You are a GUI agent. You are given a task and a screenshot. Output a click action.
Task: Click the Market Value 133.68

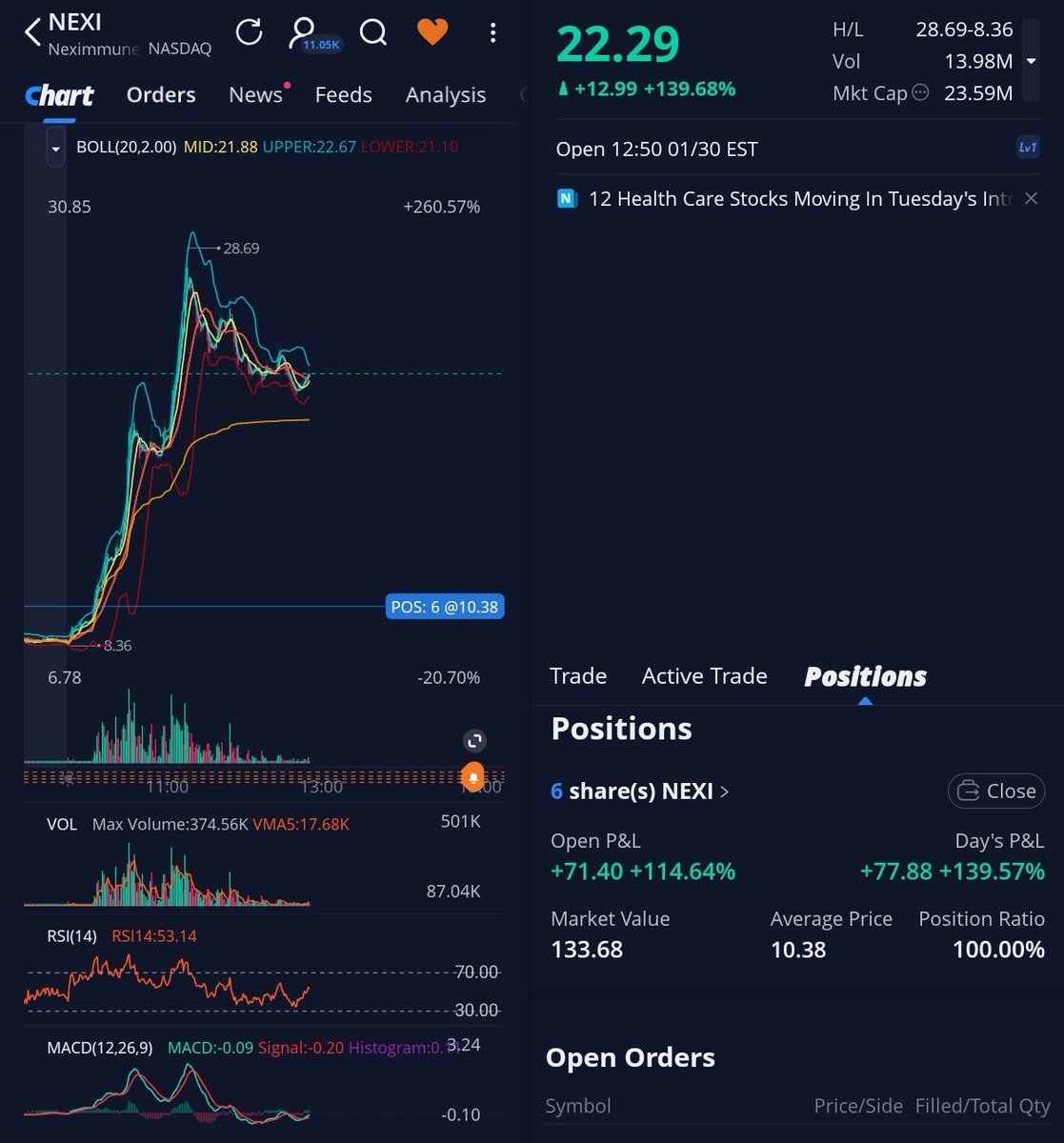[587, 950]
